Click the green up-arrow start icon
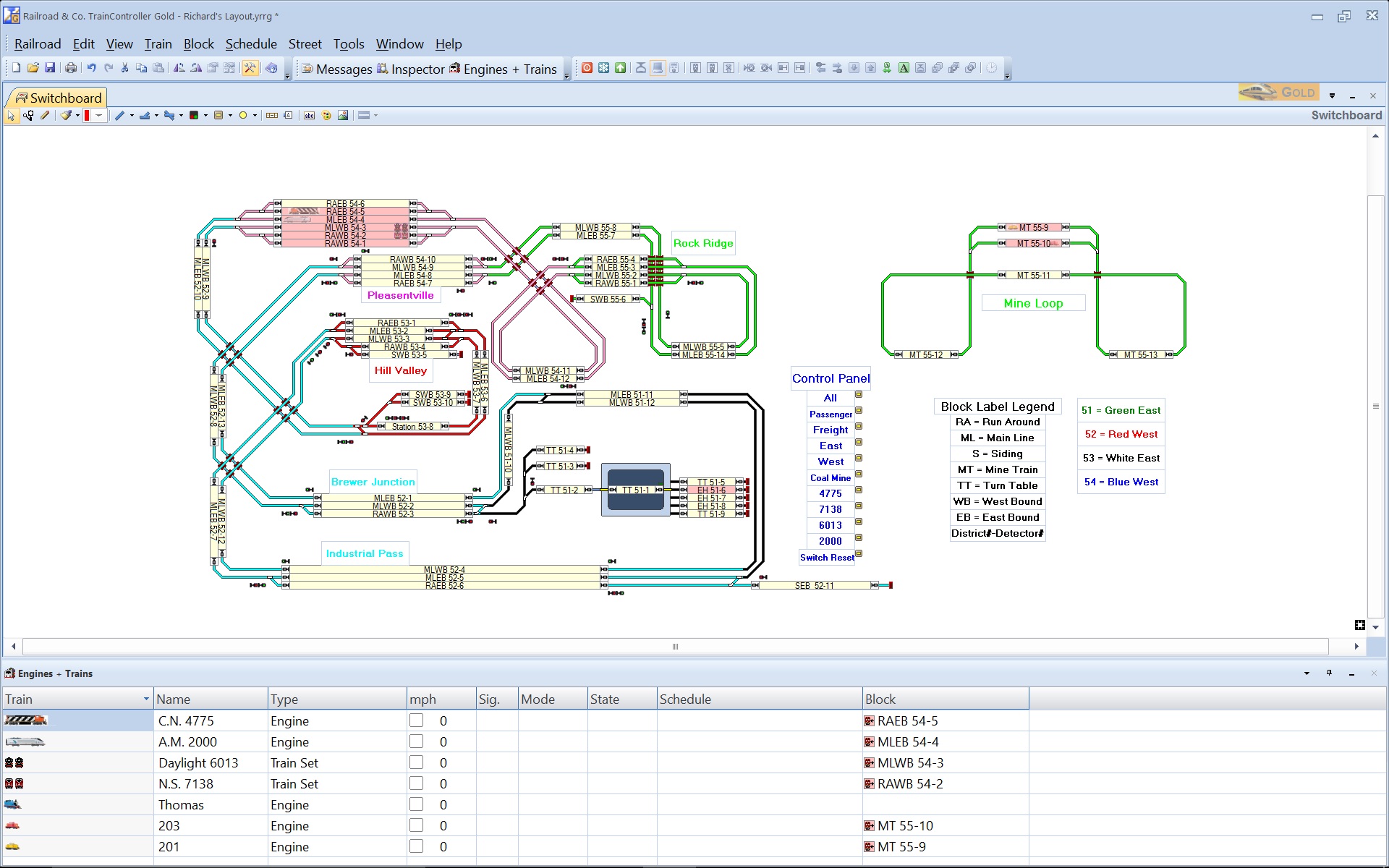Viewport: 1389px width, 868px height. coord(620,68)
